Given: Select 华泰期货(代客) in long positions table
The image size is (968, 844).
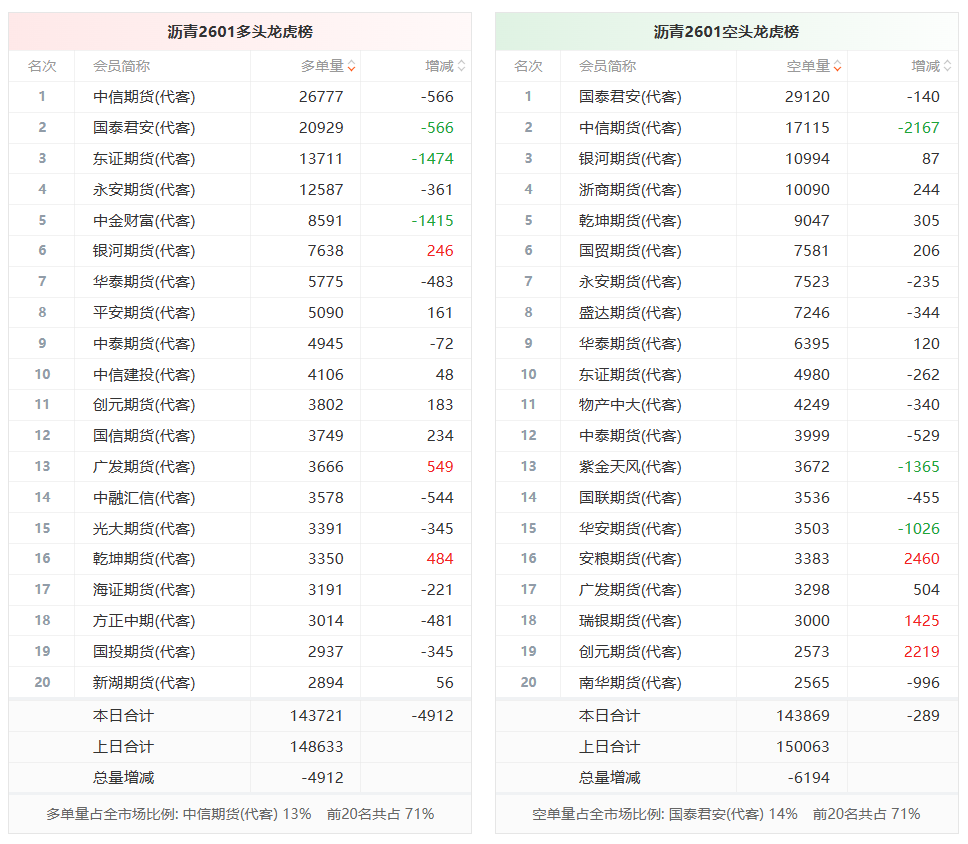Looking at the screenshot, I should (144, 282).
